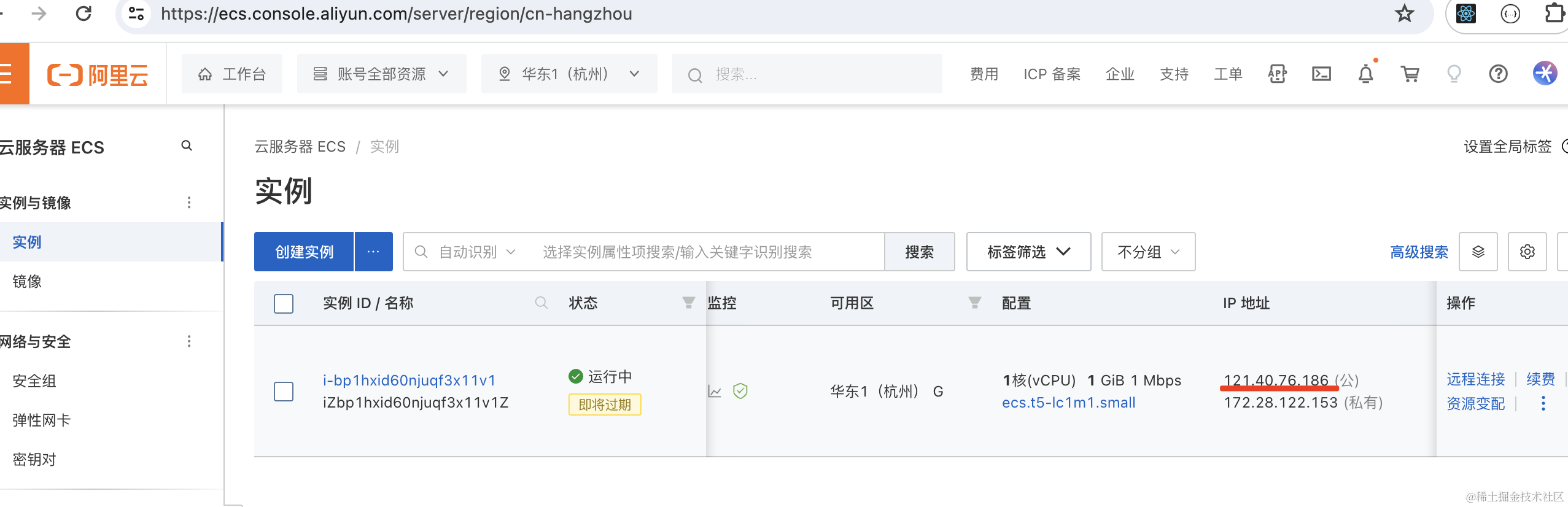Expand the 不分组 grouping dropdown
1568x507 pixels.
(1148, 252)
